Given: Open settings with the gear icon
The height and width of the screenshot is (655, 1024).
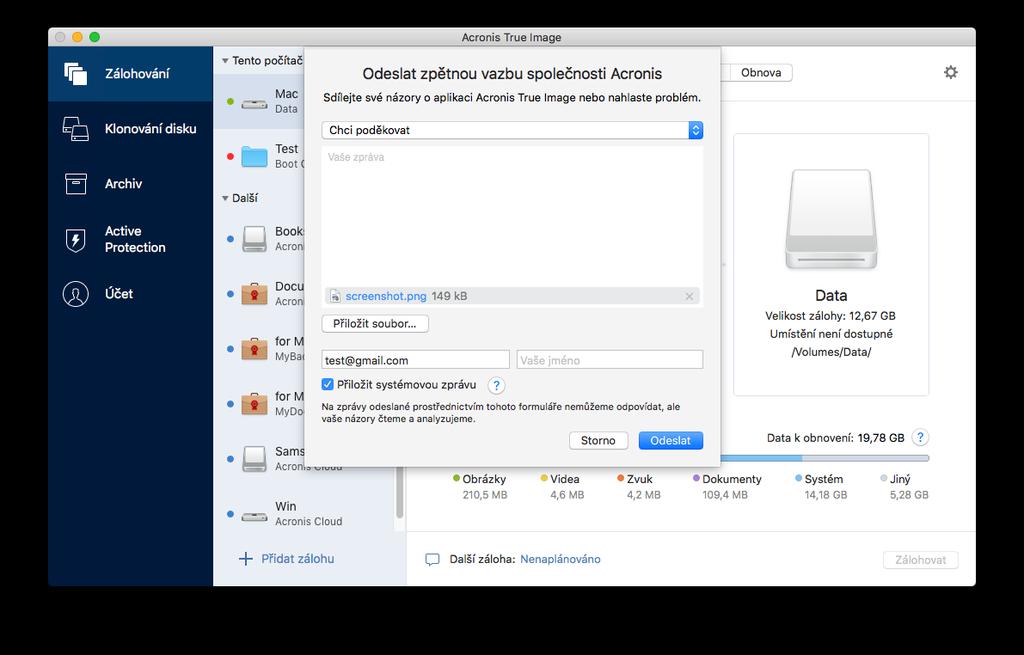Looking at the screenshot, I should [x=951, y=72].
